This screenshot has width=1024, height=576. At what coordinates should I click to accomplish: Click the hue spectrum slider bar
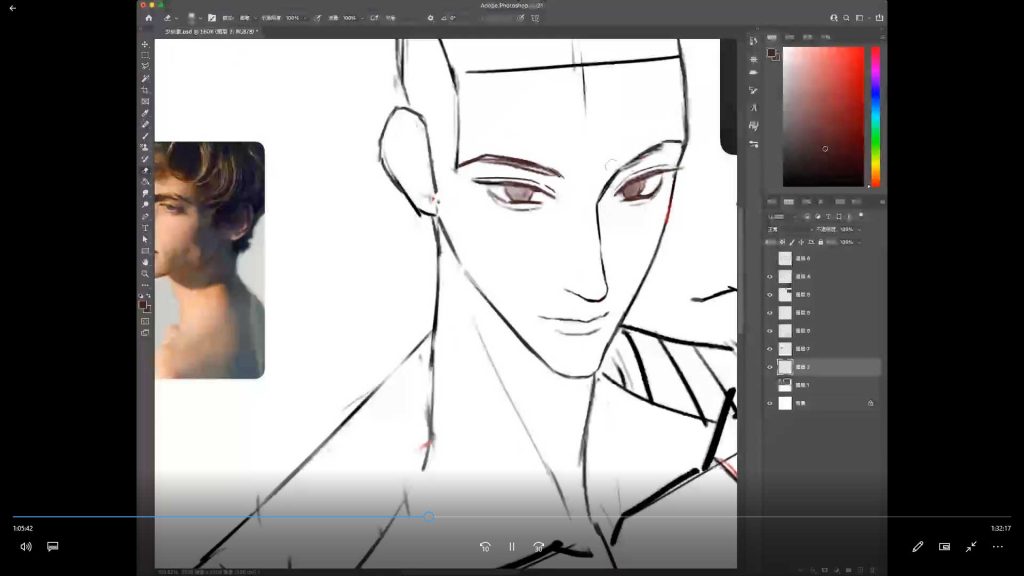(875, 115)
